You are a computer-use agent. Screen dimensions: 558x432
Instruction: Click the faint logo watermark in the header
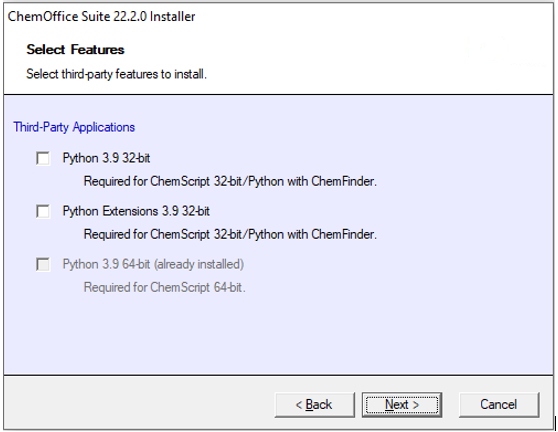click(505, 51)
